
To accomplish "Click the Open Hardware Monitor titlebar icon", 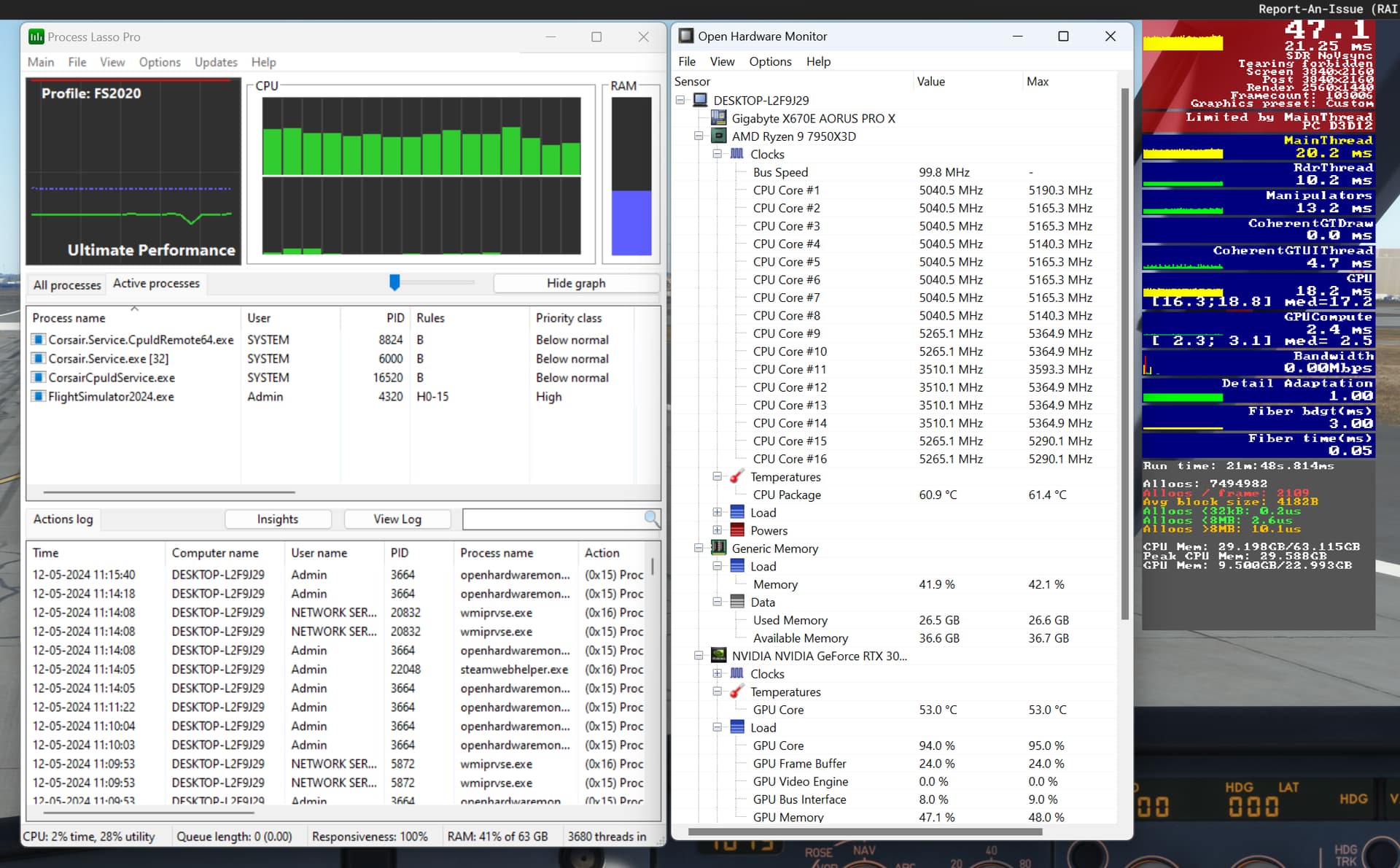I will coord(685,35).
